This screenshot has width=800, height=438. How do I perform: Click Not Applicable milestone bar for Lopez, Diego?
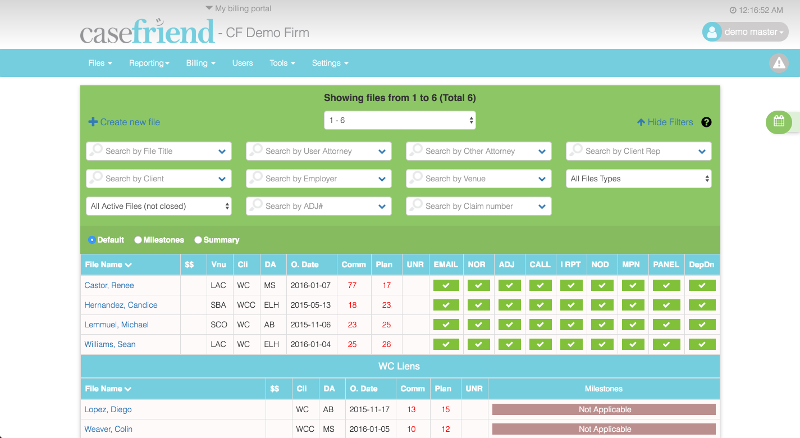click(603, 410)
